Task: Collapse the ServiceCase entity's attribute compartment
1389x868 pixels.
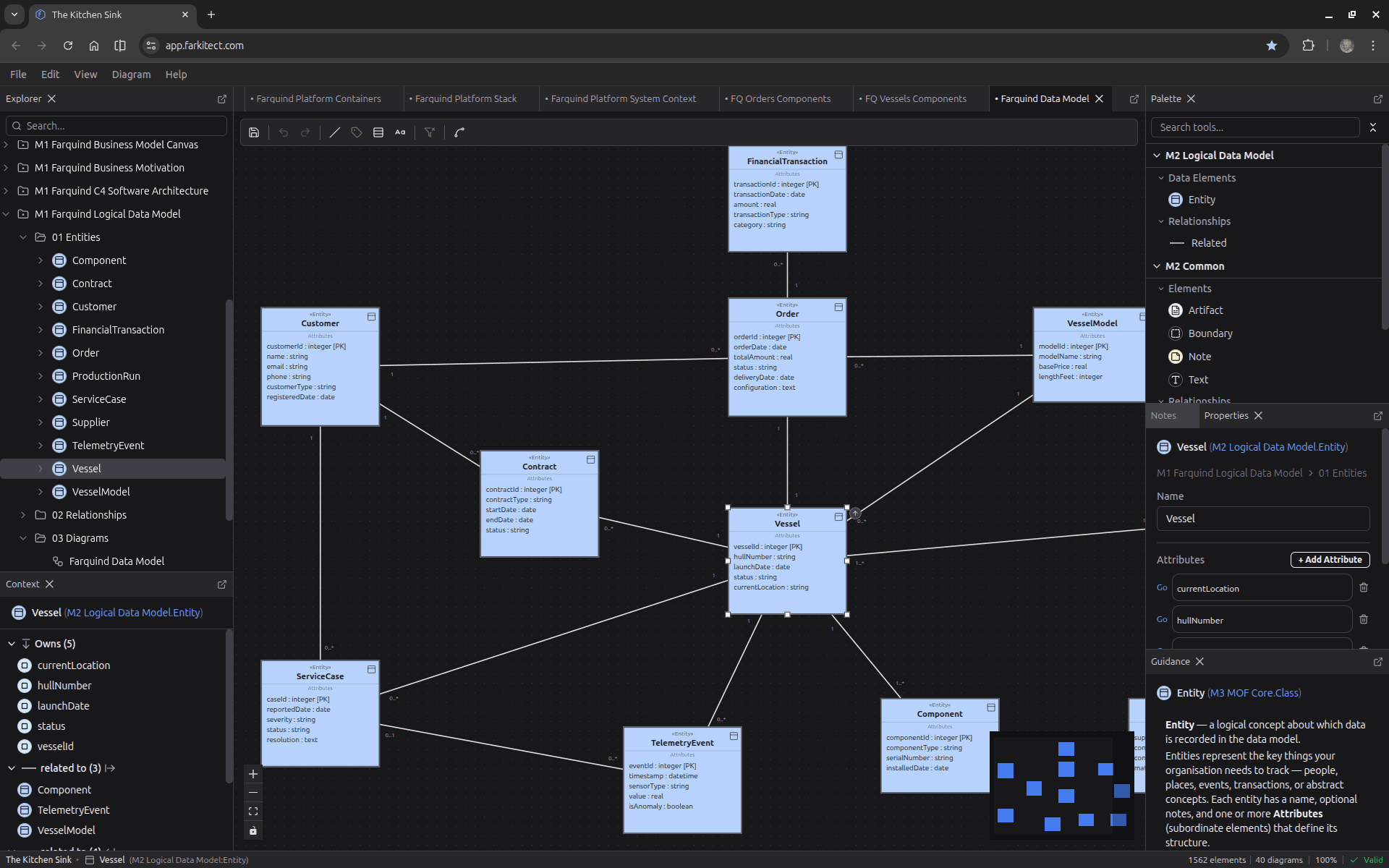Action: point(371,670)
